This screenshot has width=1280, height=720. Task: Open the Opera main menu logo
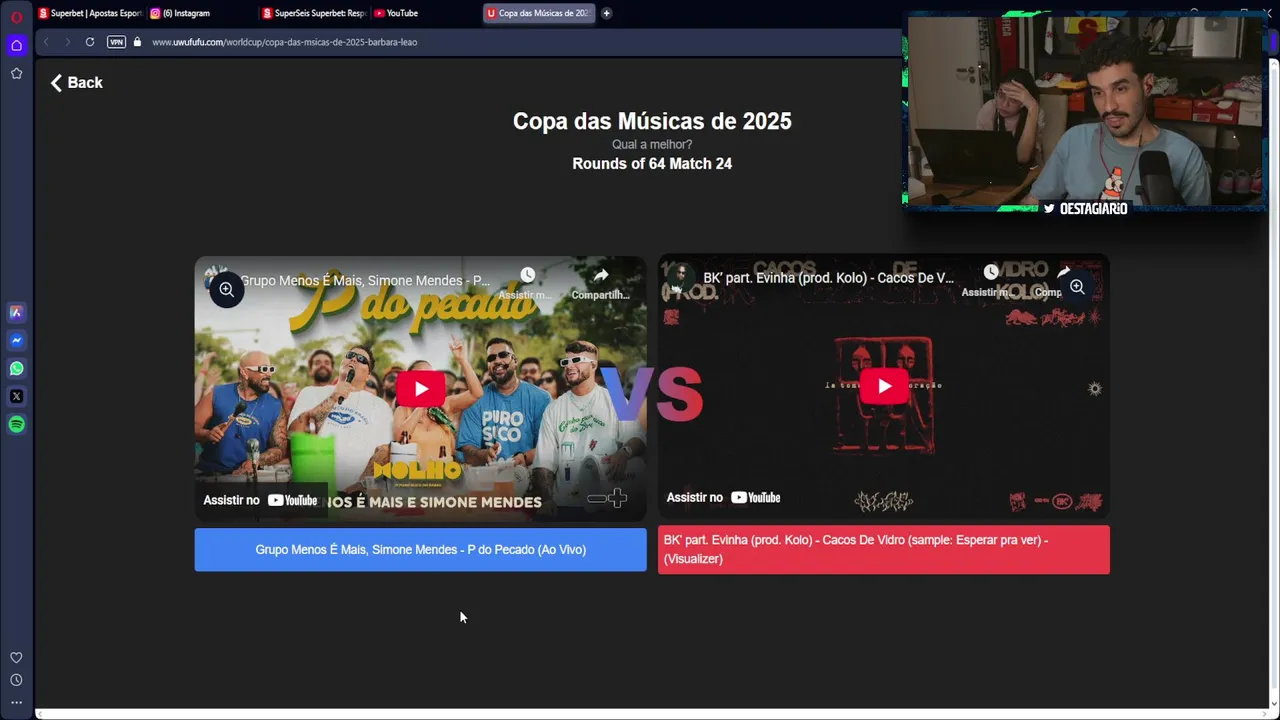(x=16, y=16)
